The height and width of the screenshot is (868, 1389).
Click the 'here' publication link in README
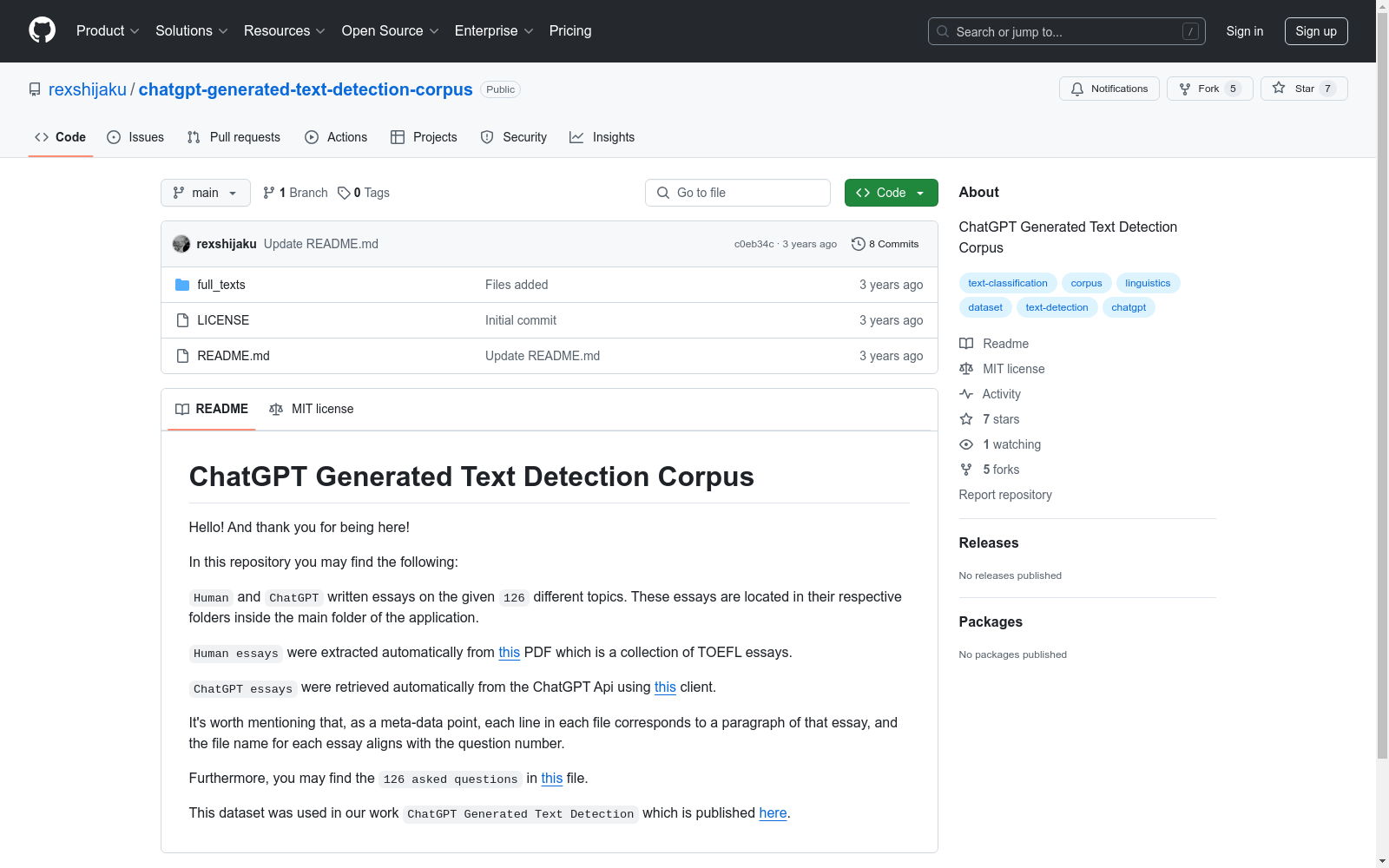pyautogui.click(x=773, y=813)
